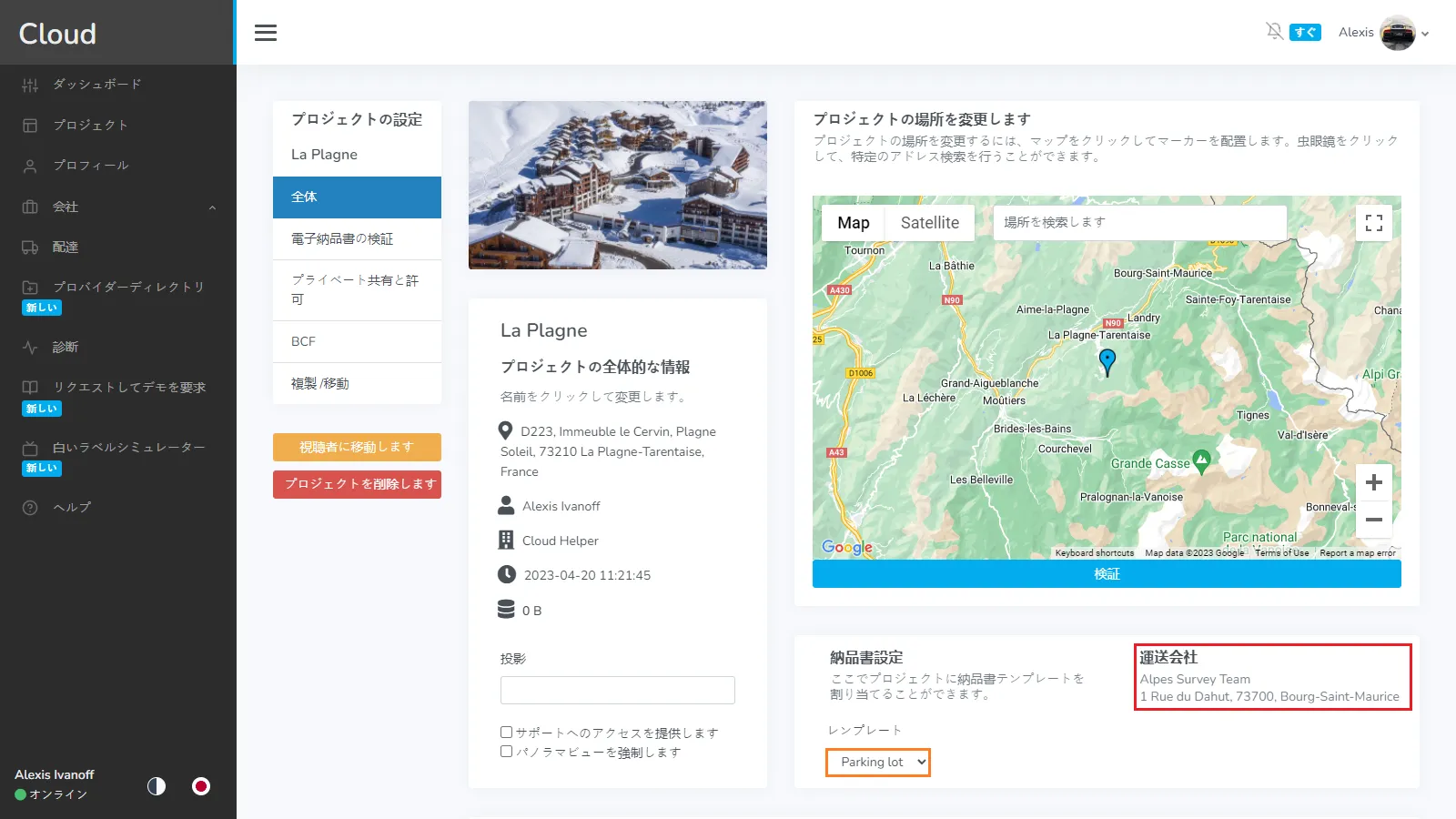Image resolution: width=1456 pixels, height=819 pixels.
Task: Click the 検証 button below the map
Action: click(1107, 573)
